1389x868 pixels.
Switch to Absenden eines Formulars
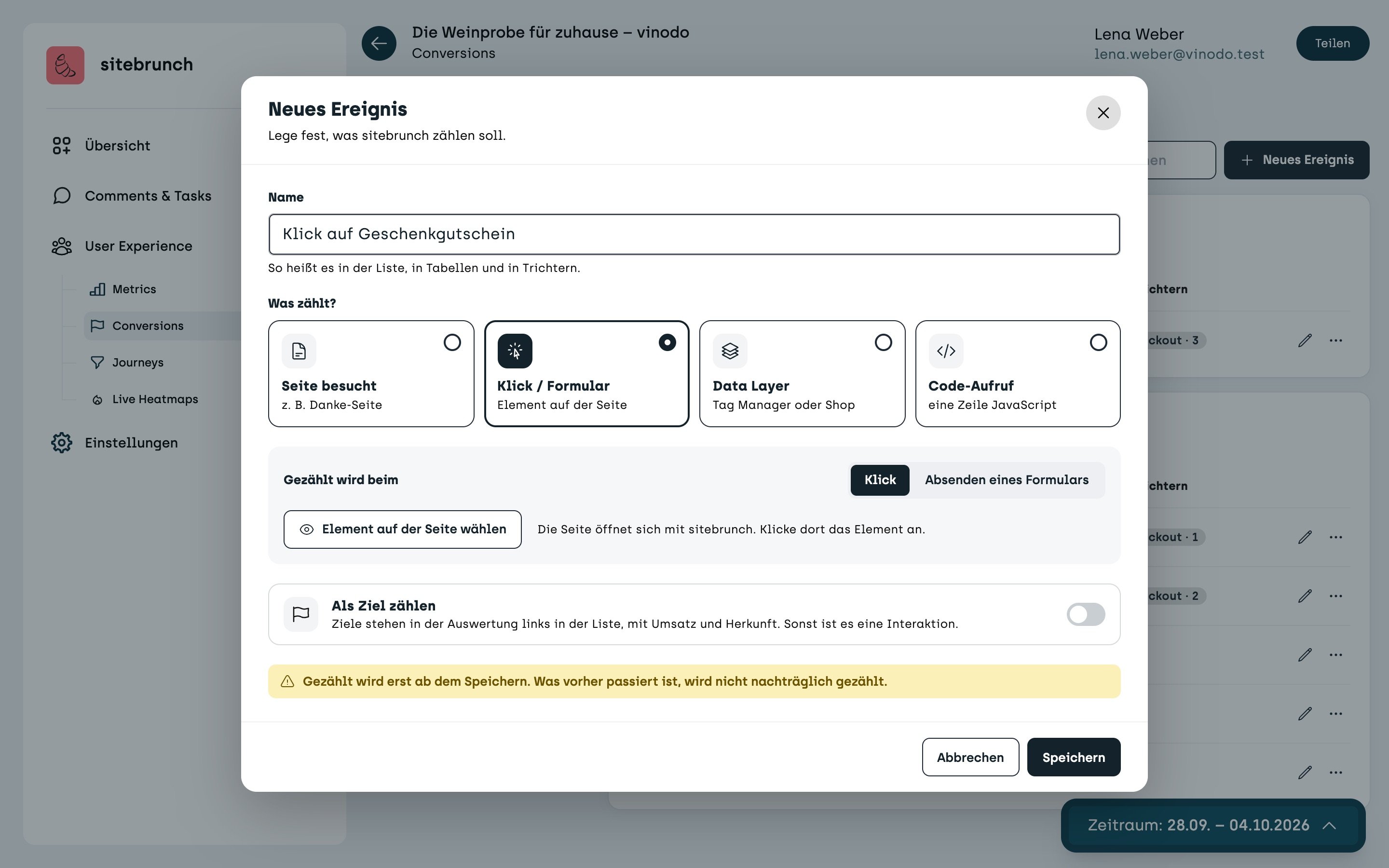click(x=1007, y=480)
